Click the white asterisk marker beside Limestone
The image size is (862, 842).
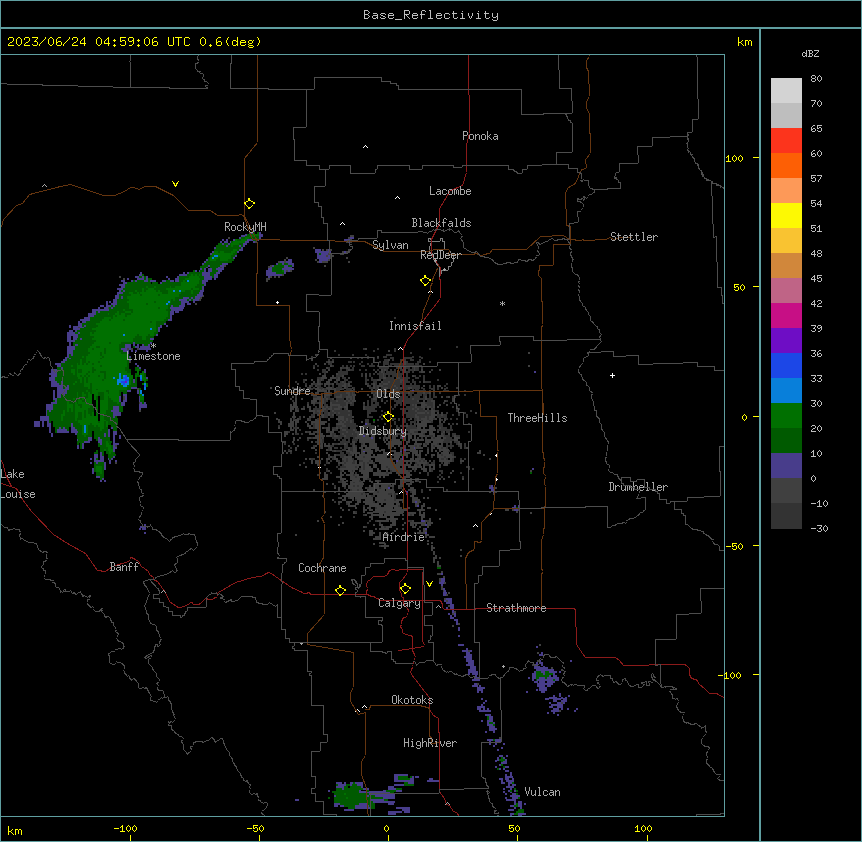pos(153,346)
